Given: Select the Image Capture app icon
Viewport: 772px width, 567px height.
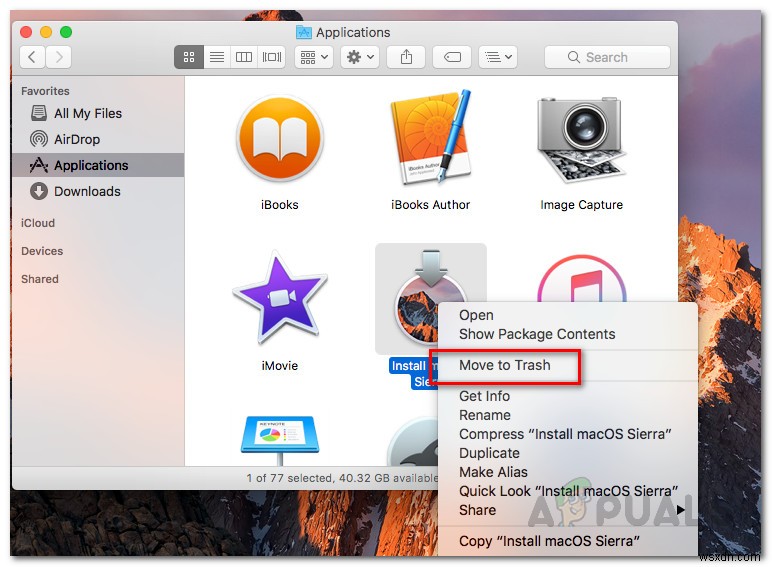Looking at the screenshot, I should (581, 139).
